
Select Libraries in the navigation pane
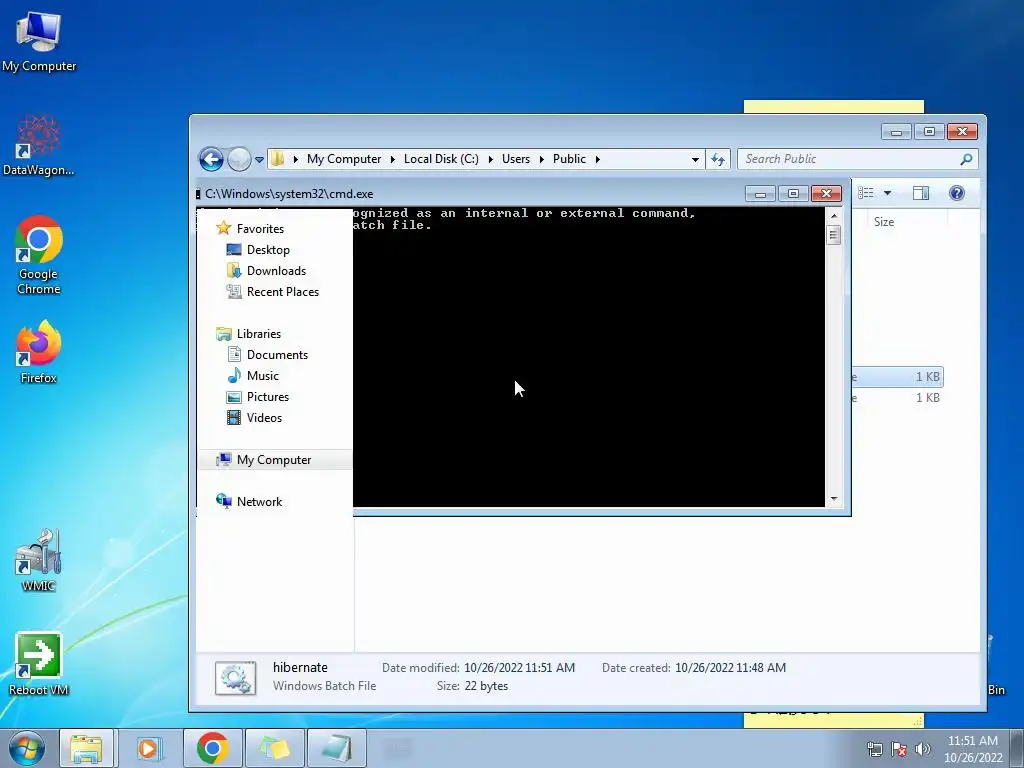pyautogui.click(x=259, y=334)
